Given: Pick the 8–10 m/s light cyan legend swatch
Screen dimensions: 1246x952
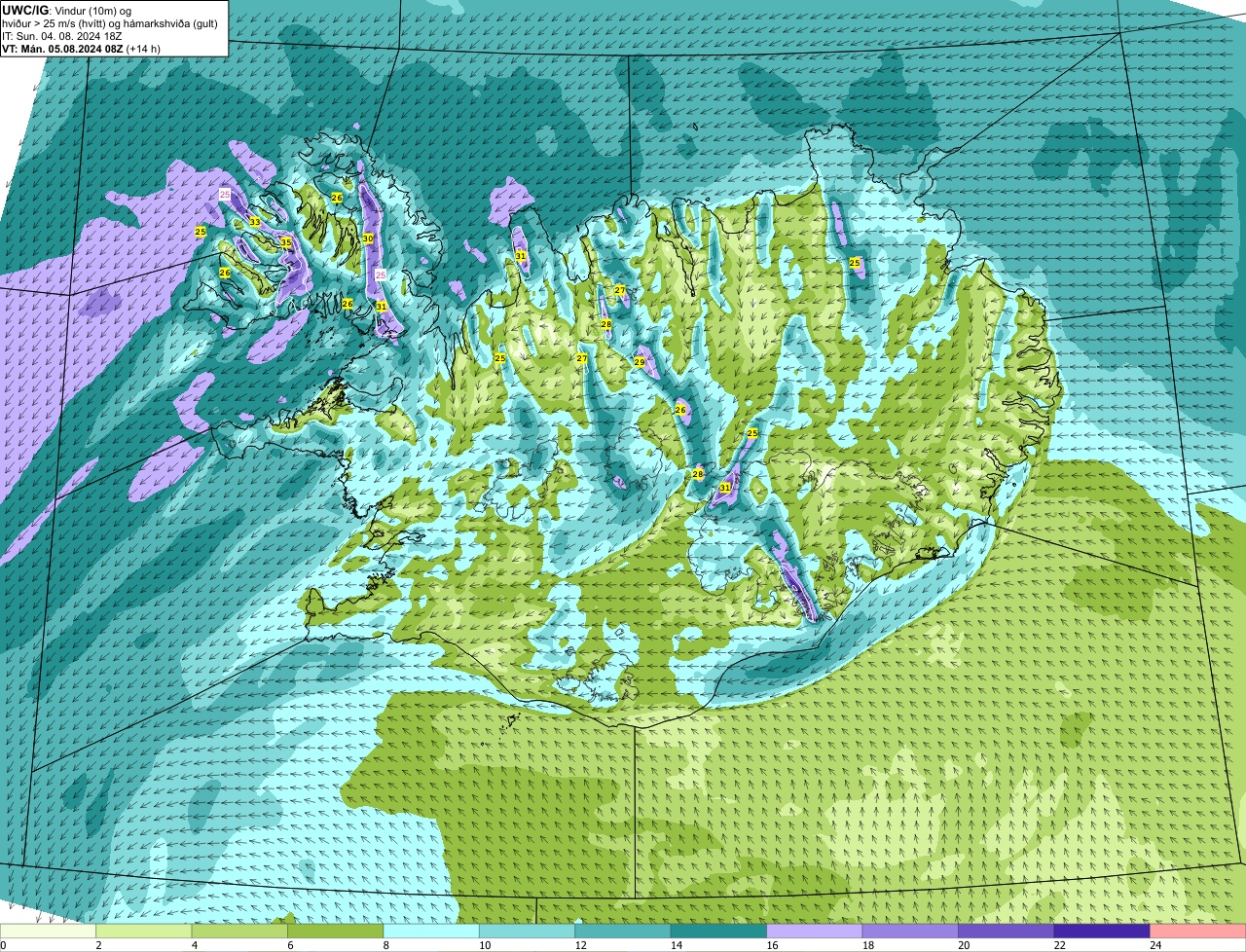Looking at the screenshot, I should pos(432,932).
